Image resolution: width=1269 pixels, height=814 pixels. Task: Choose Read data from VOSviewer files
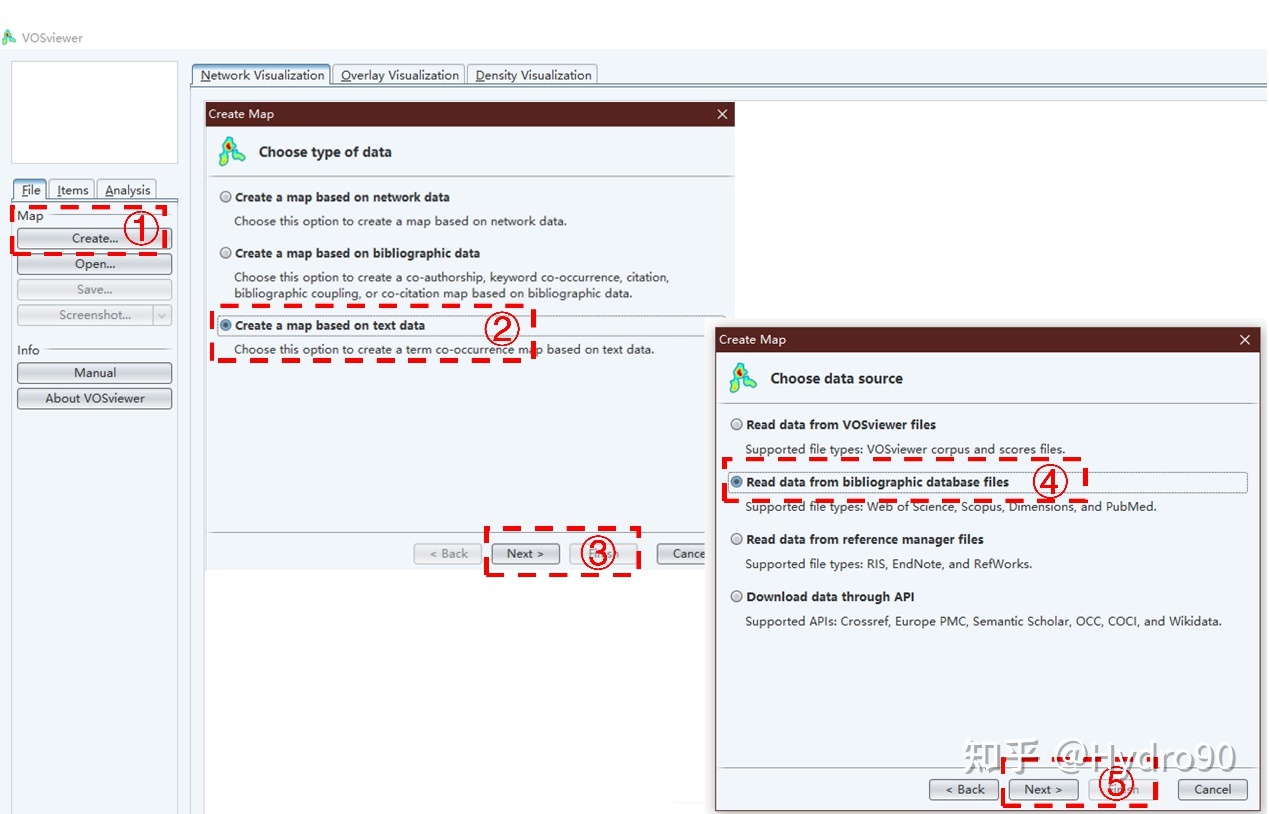737,424
